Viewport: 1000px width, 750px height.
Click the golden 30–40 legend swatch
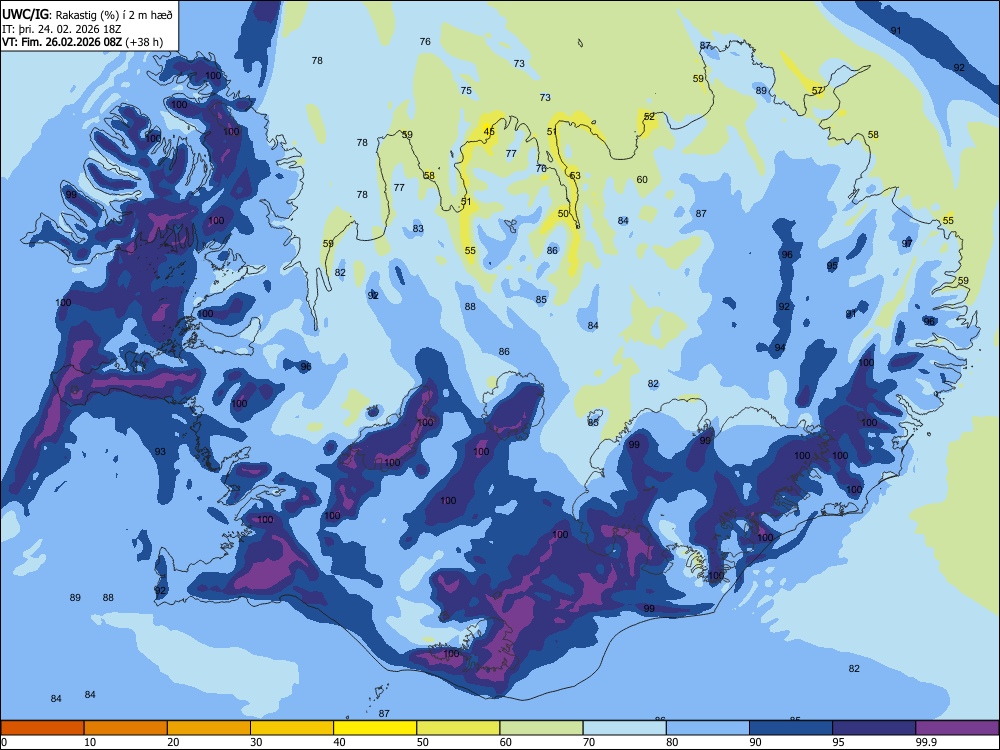point(292,728)
